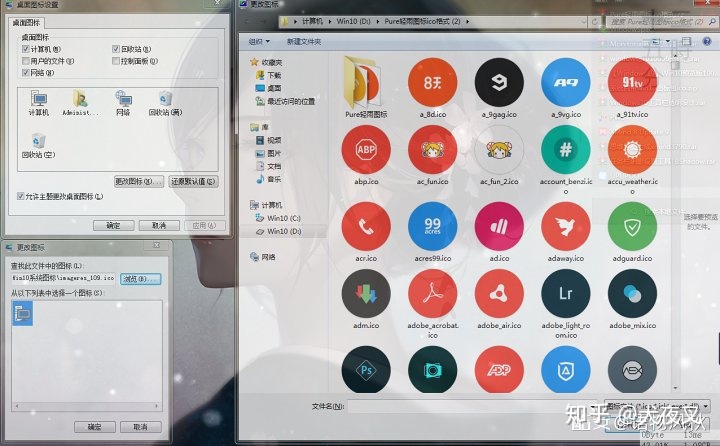Toggle the 回收站 desktop icon checkbox
The image size is (720, 446).
(x=116, y=49)
